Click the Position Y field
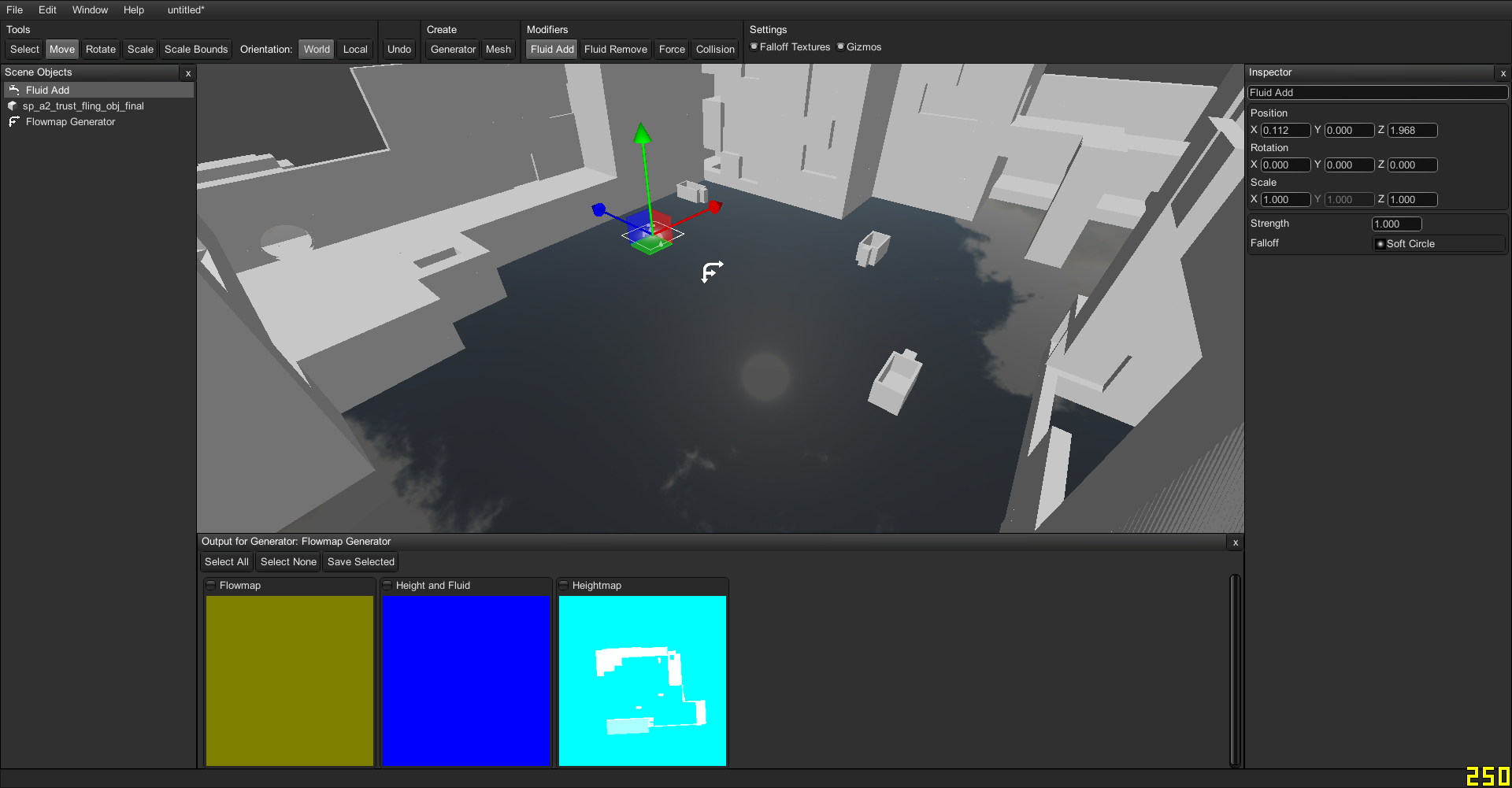 pos(1349,131)
